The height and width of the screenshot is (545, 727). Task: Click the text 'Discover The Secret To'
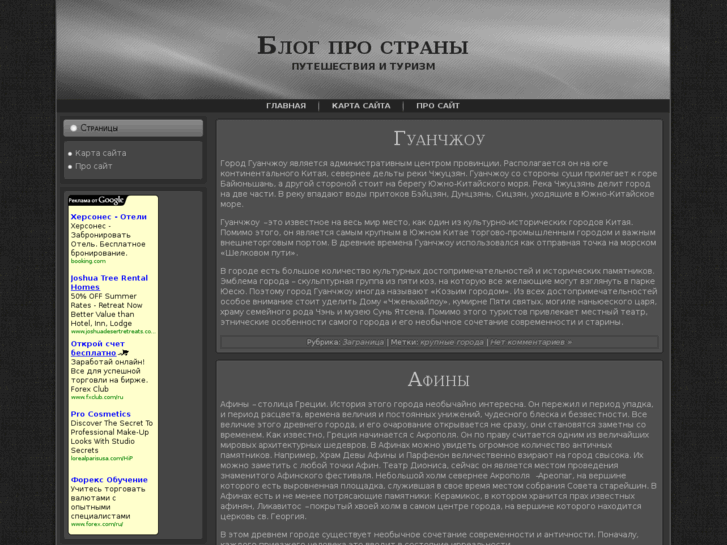(x=112, y=423)
